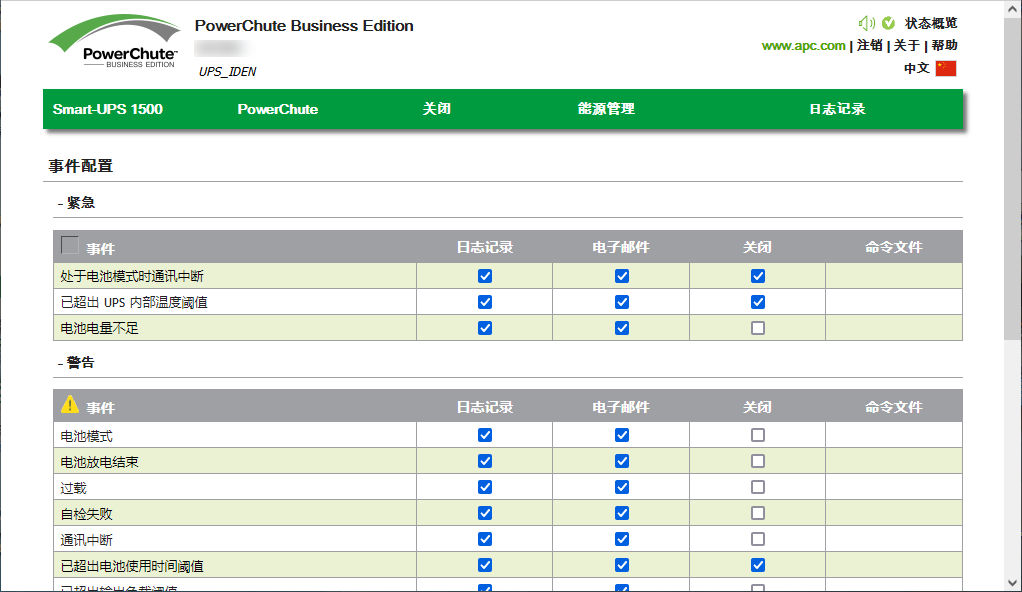Click the green checkmark status icon

888,23
